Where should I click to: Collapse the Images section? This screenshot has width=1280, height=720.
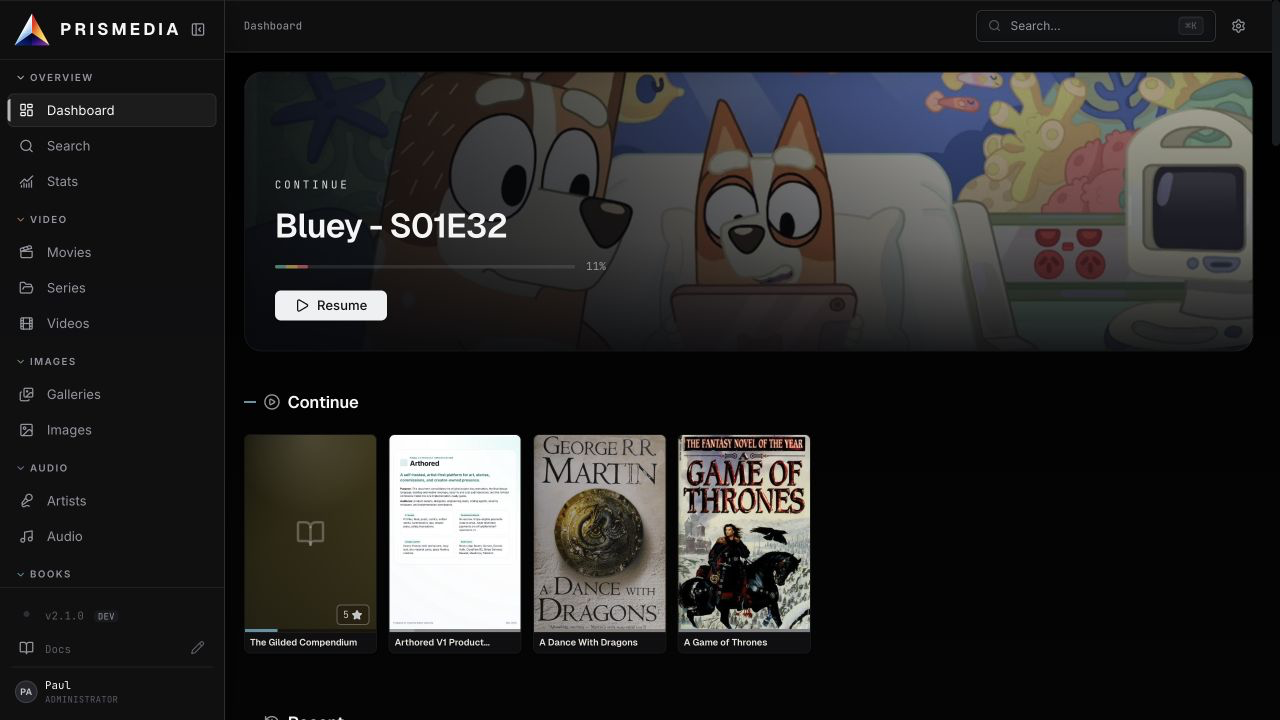[46, 361]
